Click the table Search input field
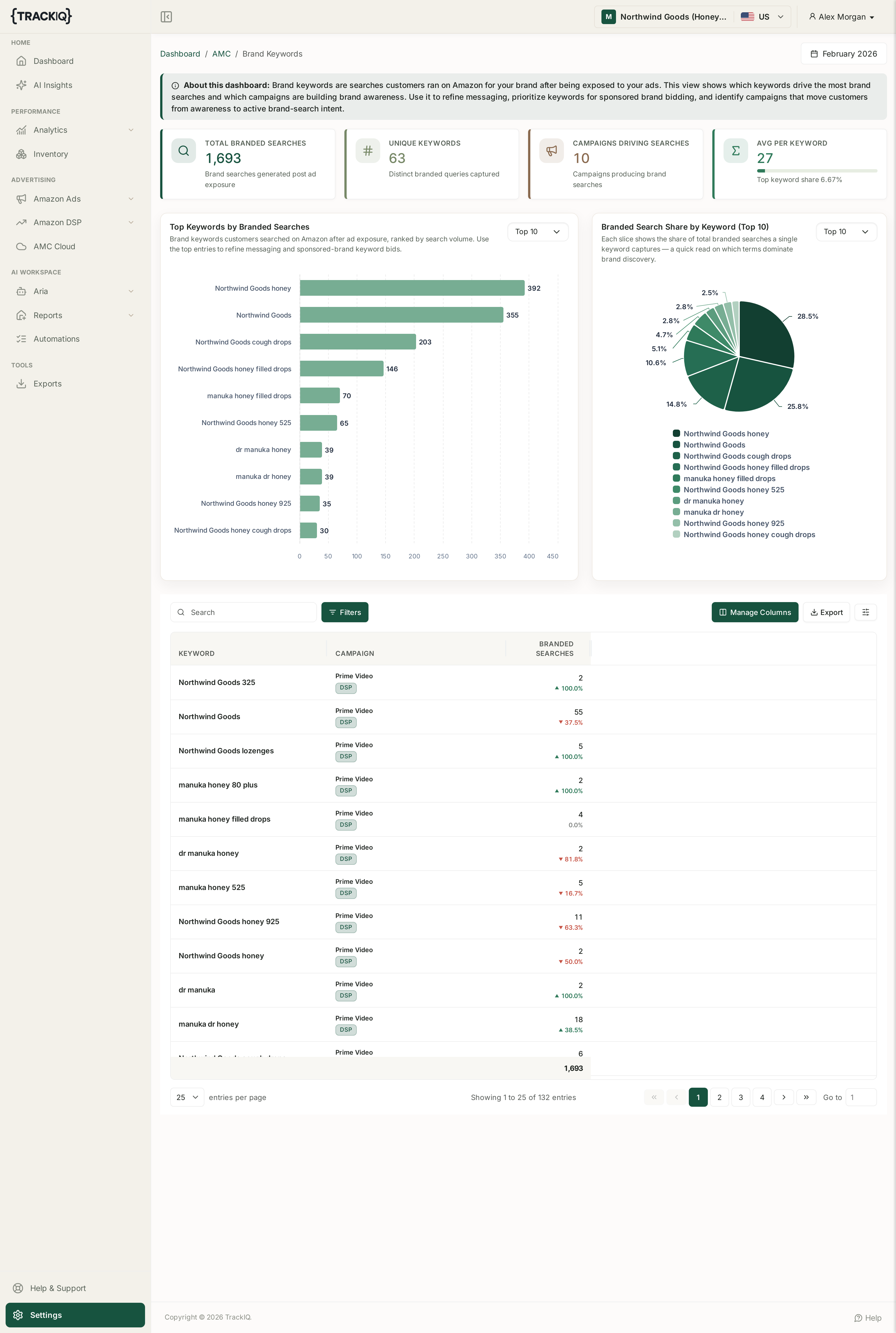This screenshot has width=896, height=1333. tap(243, 612)
